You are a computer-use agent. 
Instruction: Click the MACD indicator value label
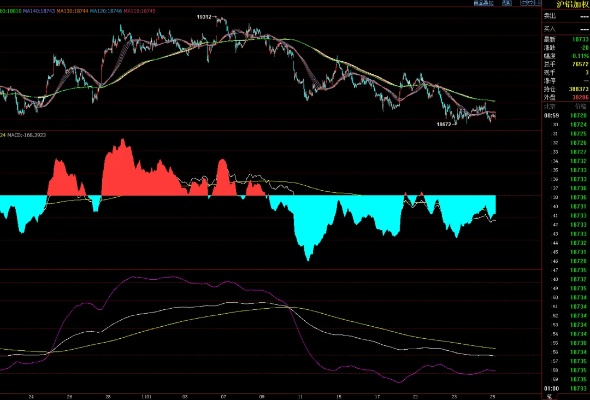[x=26, y=135]
